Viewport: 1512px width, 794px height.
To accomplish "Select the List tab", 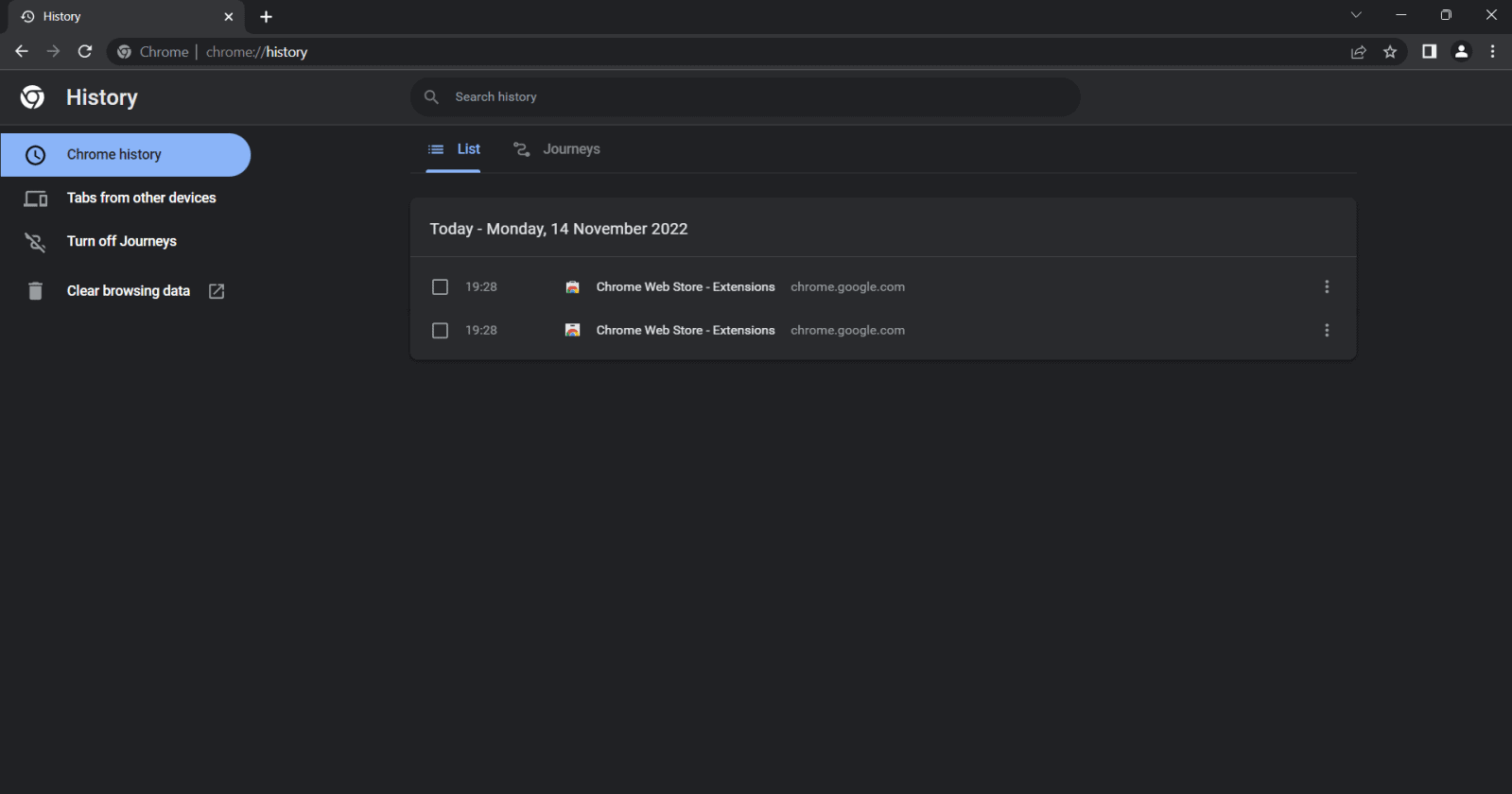I will [x=455, y=149].
